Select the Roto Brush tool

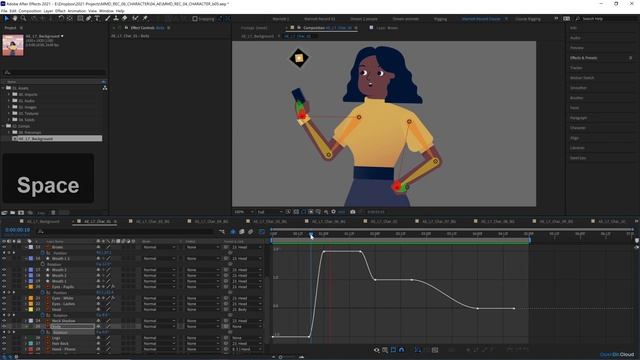click(x=135, y=18)
